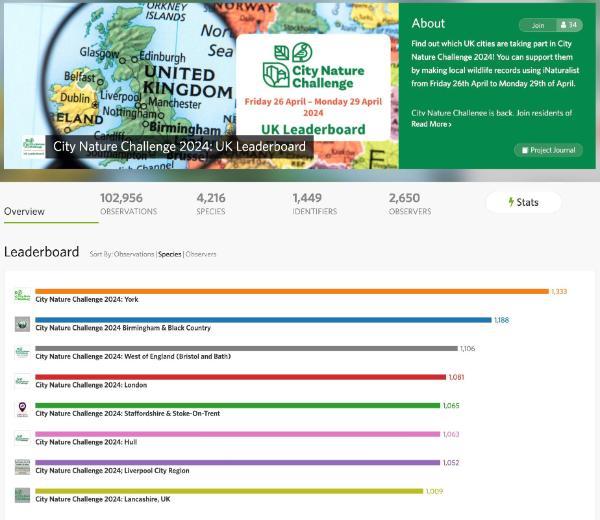Click the Staffordshire & Stoke-On-Trent project icon
This screenshot has height=520, width=600.
pyautogui.click(x=22, y=409)
